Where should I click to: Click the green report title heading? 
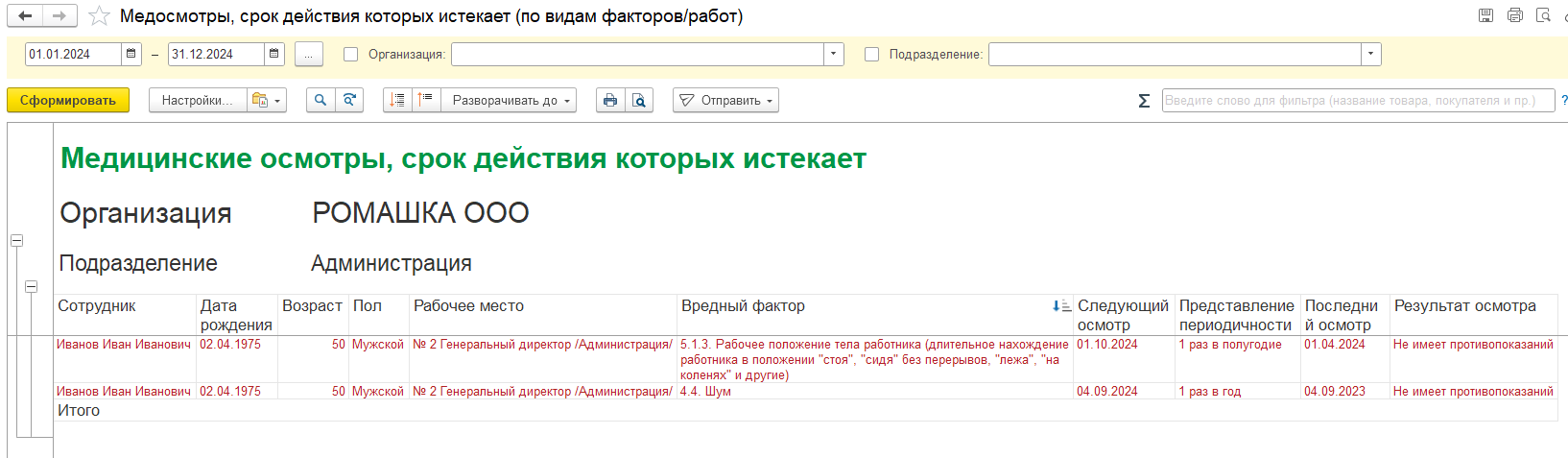pyautogui.click(x=463, y=158)
